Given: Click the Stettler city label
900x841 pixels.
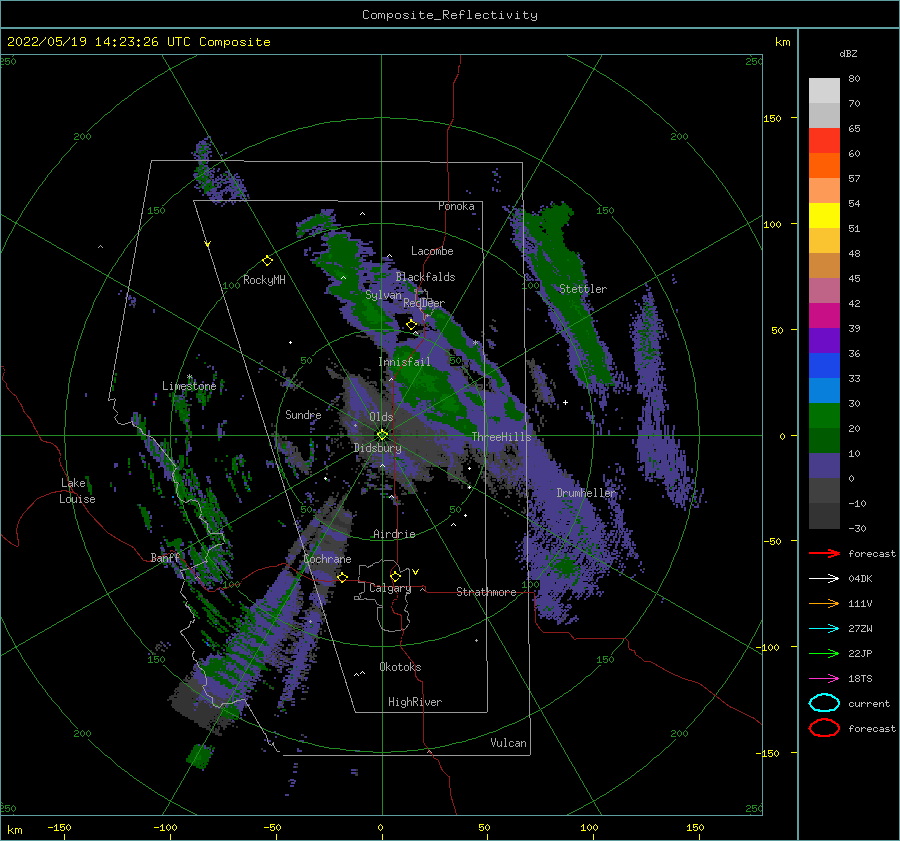Looking at the screenshot, I should 583,289.
